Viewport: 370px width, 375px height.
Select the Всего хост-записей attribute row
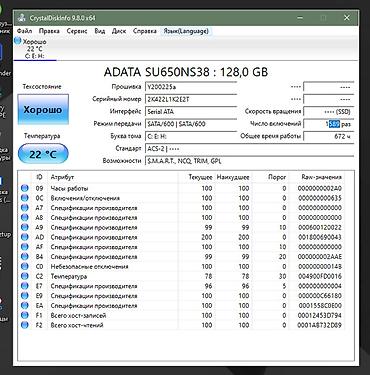(182, 315)
